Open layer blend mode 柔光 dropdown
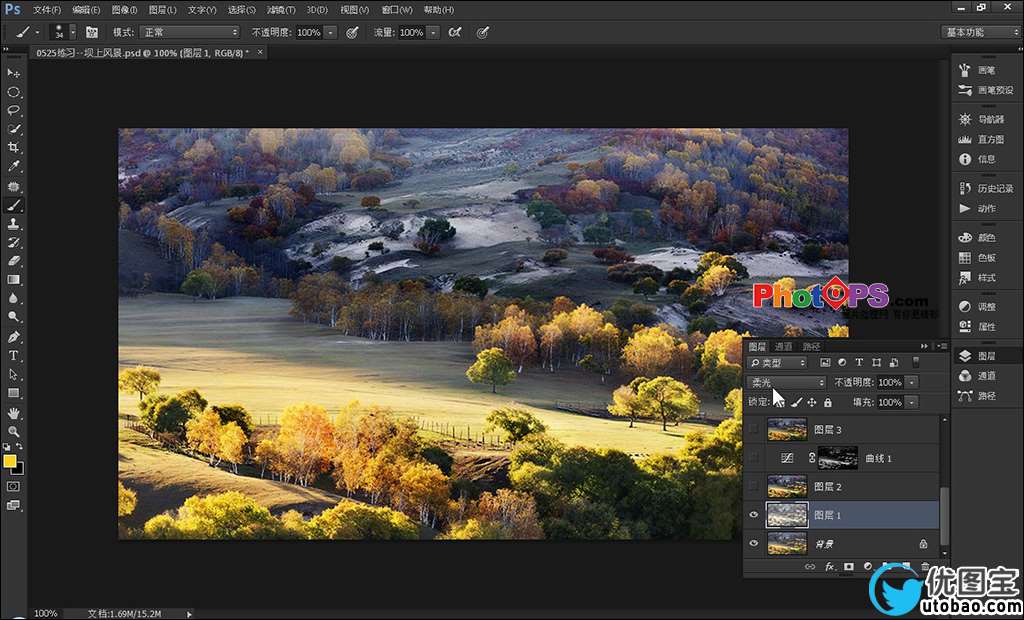 click(787, 382)
